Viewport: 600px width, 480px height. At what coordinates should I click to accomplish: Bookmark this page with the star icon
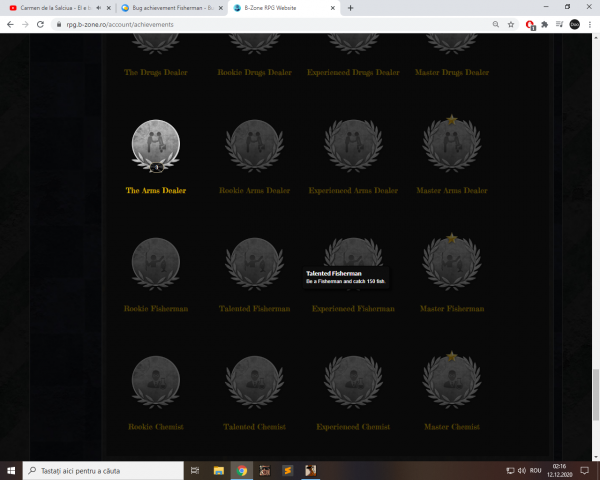(x=511, y=24)
